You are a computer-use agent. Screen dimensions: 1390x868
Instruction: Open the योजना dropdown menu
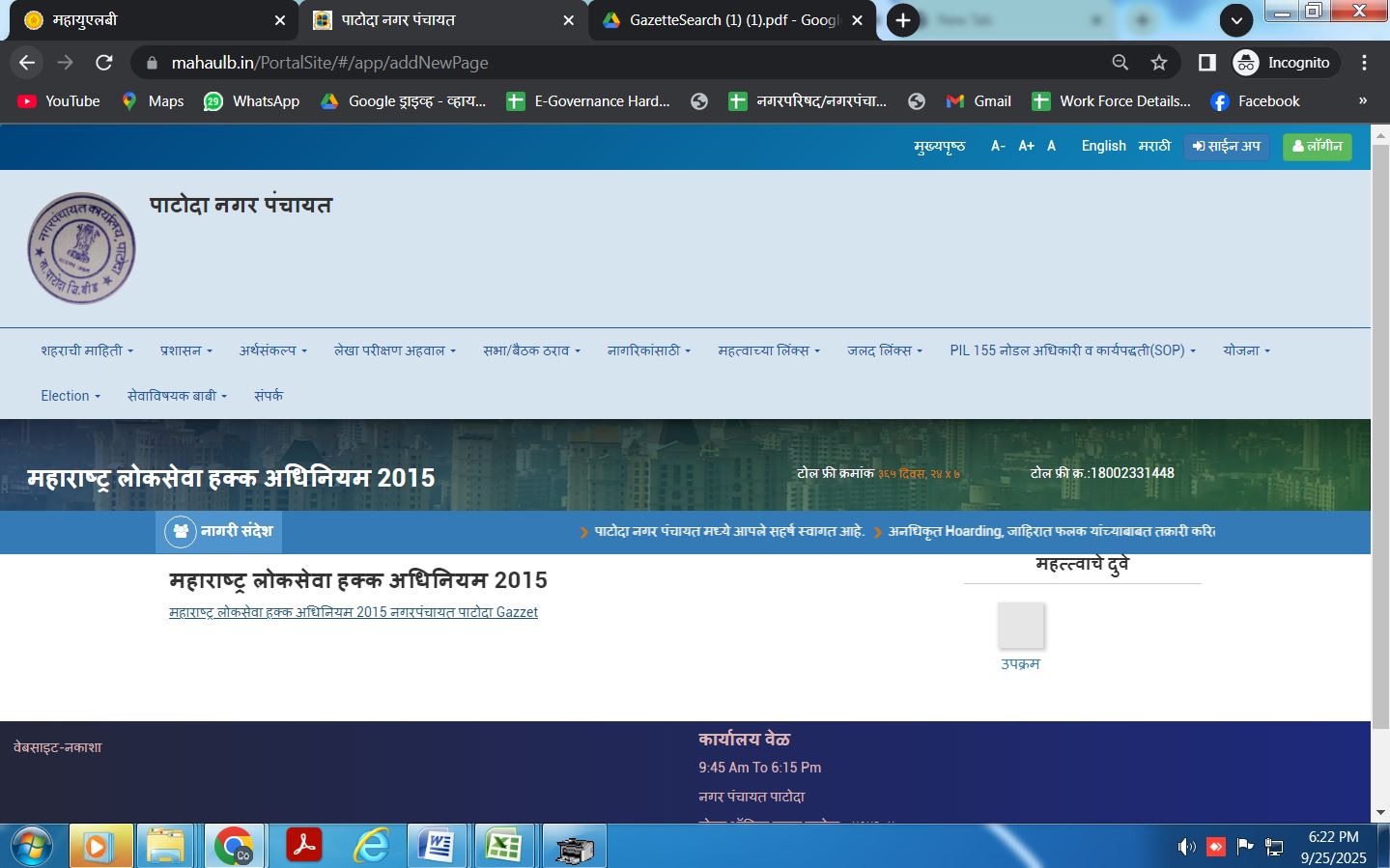coord(1246,350)
